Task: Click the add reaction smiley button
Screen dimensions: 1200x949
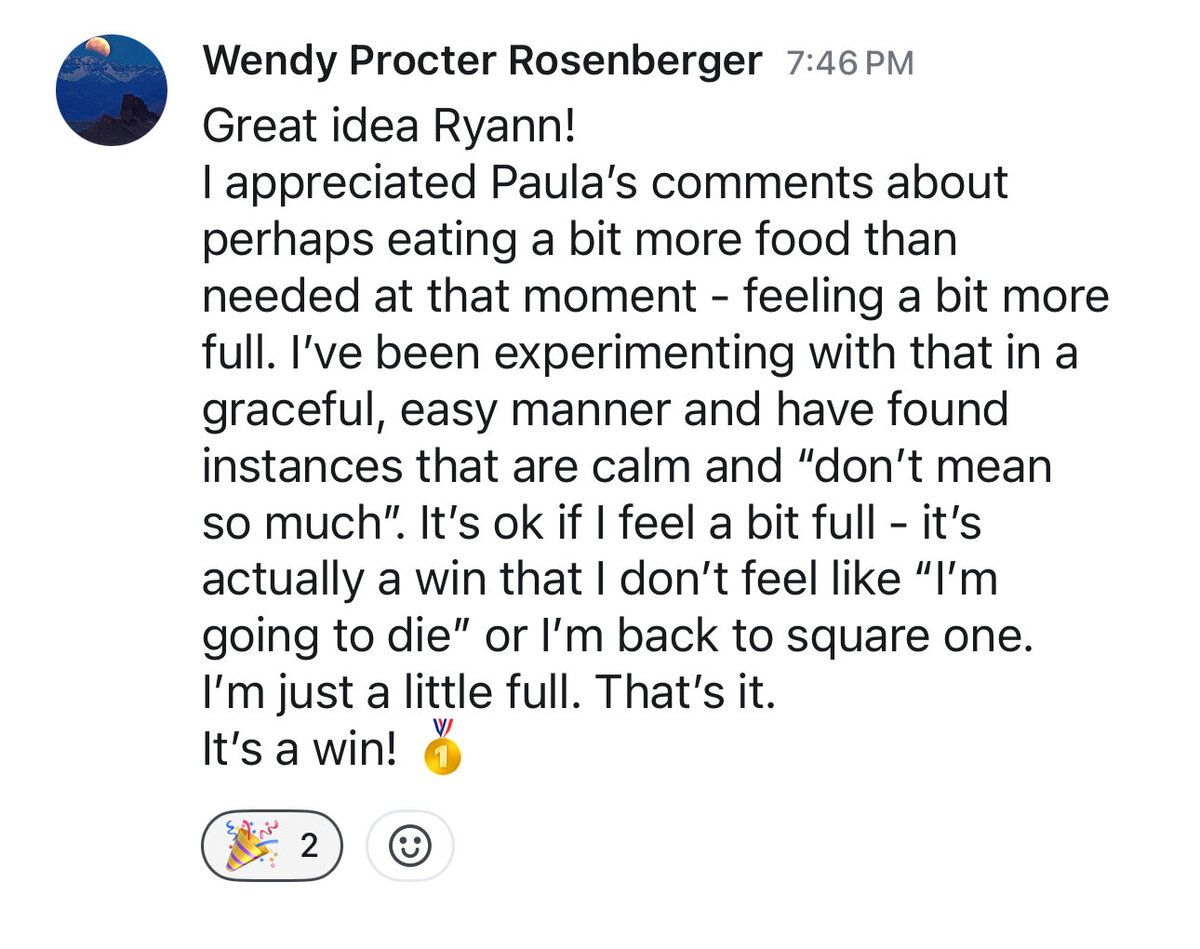Action: tap(410, 846)
